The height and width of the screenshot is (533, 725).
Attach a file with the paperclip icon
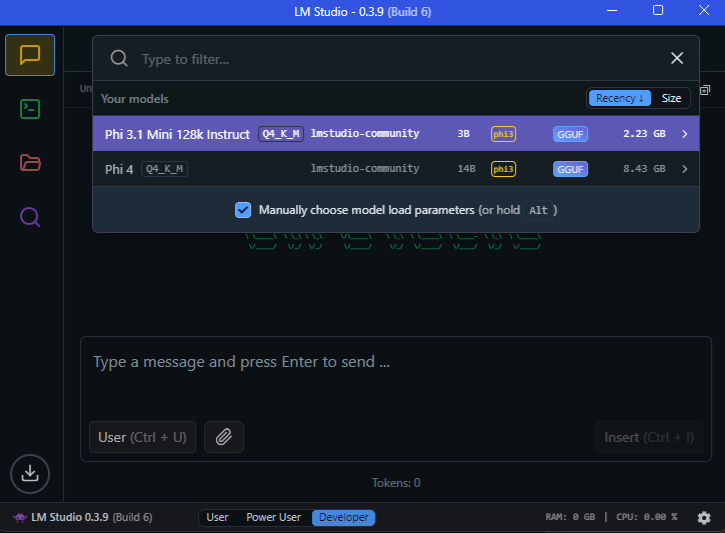[224, 437]
